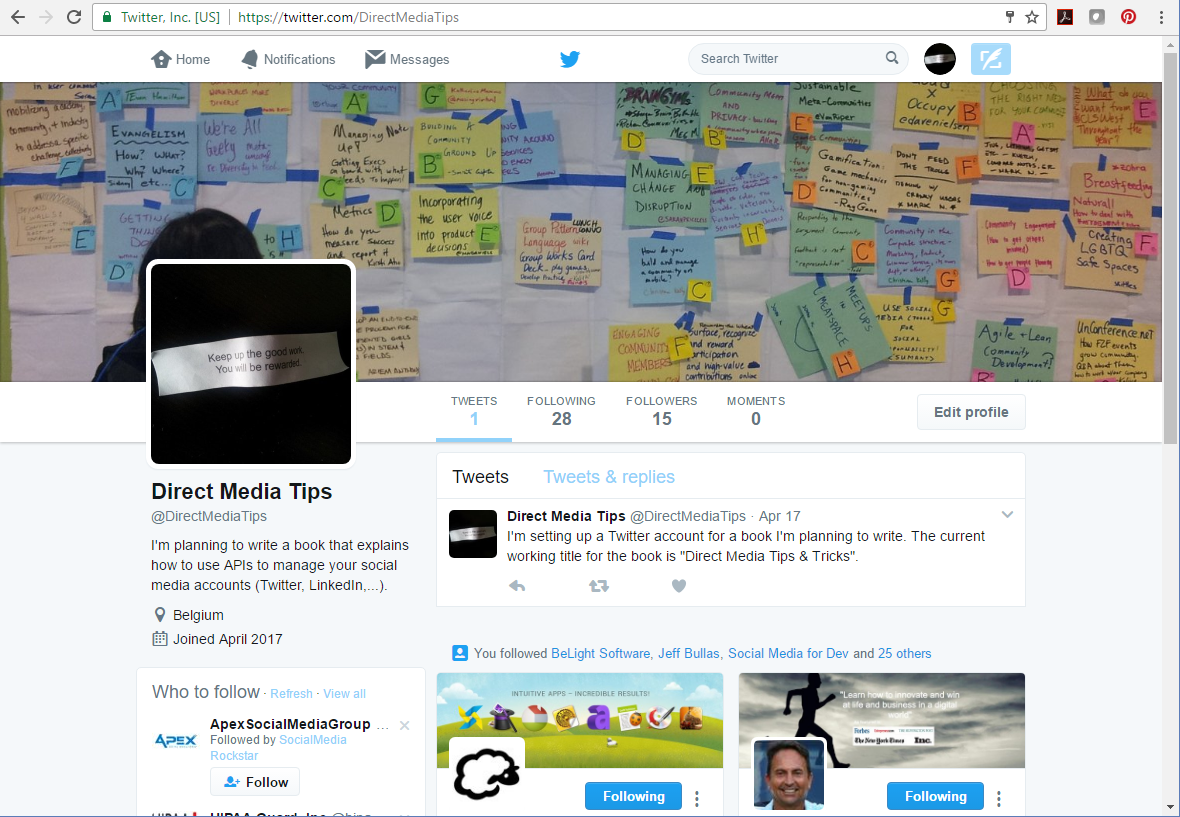Click the green padlock security icon
Viewport: 1180px width, 817px height.
click(x=106, y=17)
